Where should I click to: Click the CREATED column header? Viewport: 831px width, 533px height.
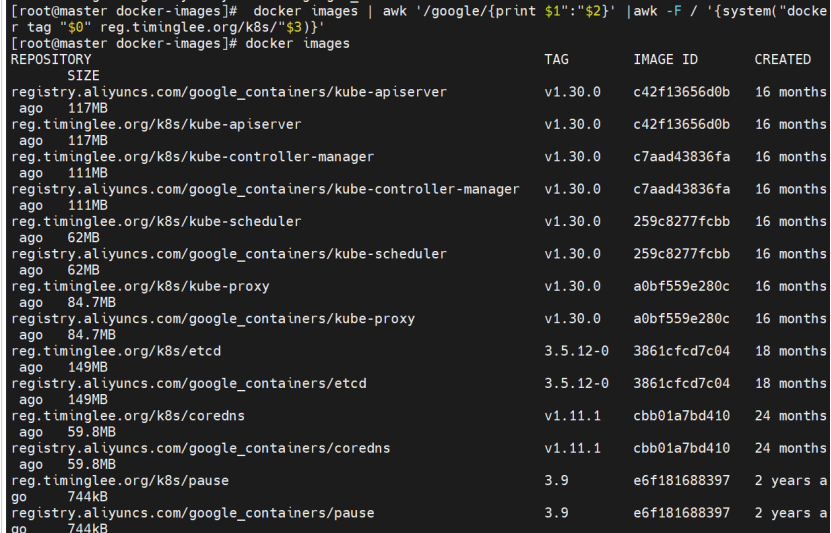pyautogui.click(x=783, y=59)
